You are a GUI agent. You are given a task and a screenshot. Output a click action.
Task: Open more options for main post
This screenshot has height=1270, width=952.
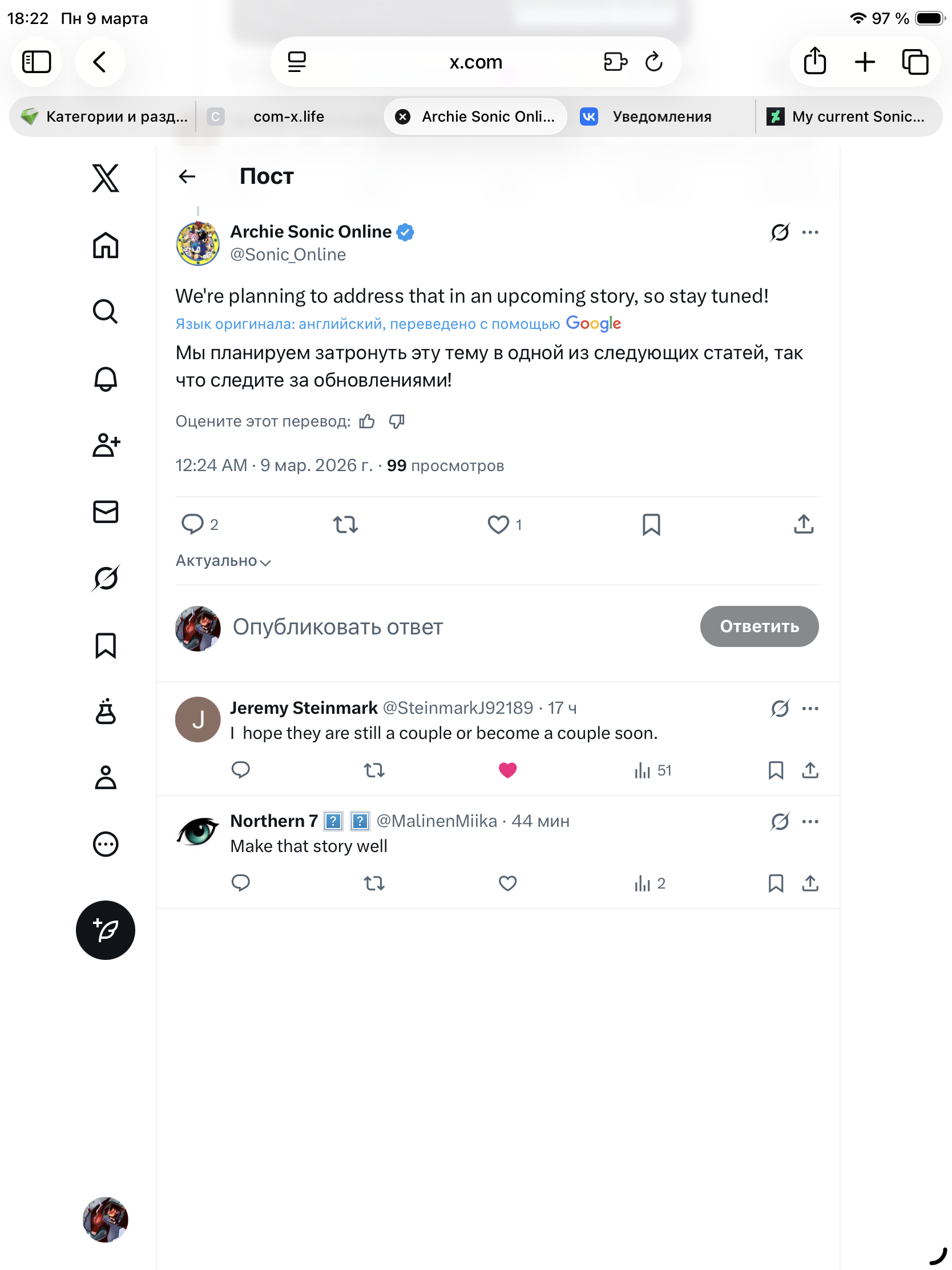click(810, 232)
